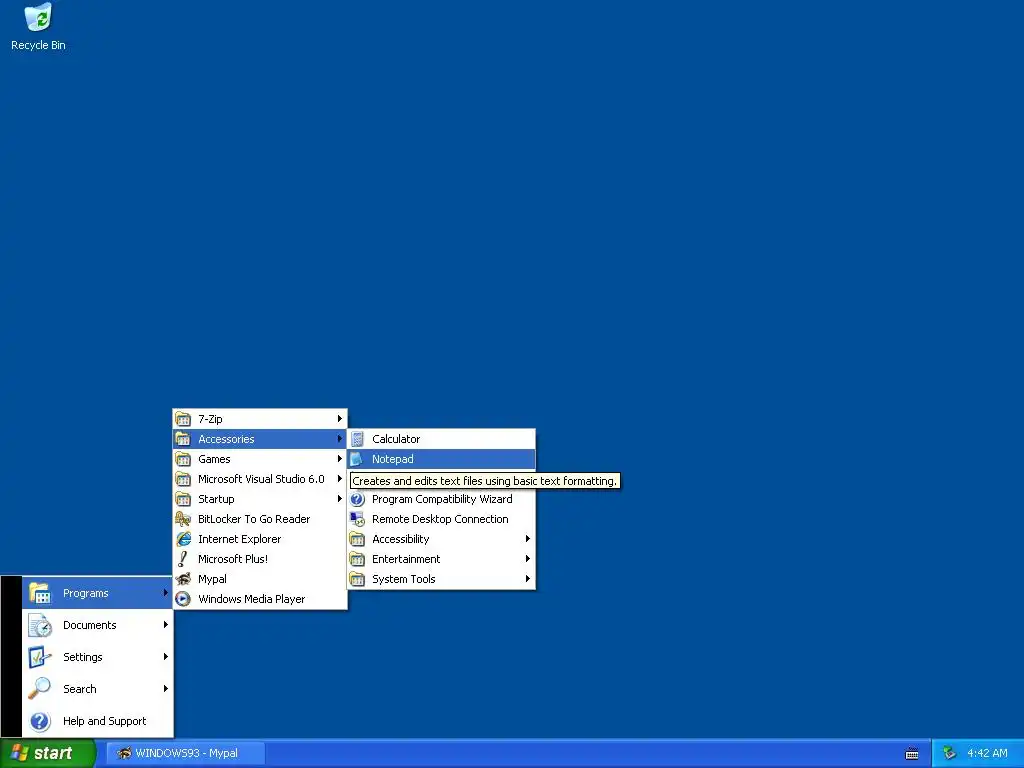Click the Help and Support question icon

(40, 721)
